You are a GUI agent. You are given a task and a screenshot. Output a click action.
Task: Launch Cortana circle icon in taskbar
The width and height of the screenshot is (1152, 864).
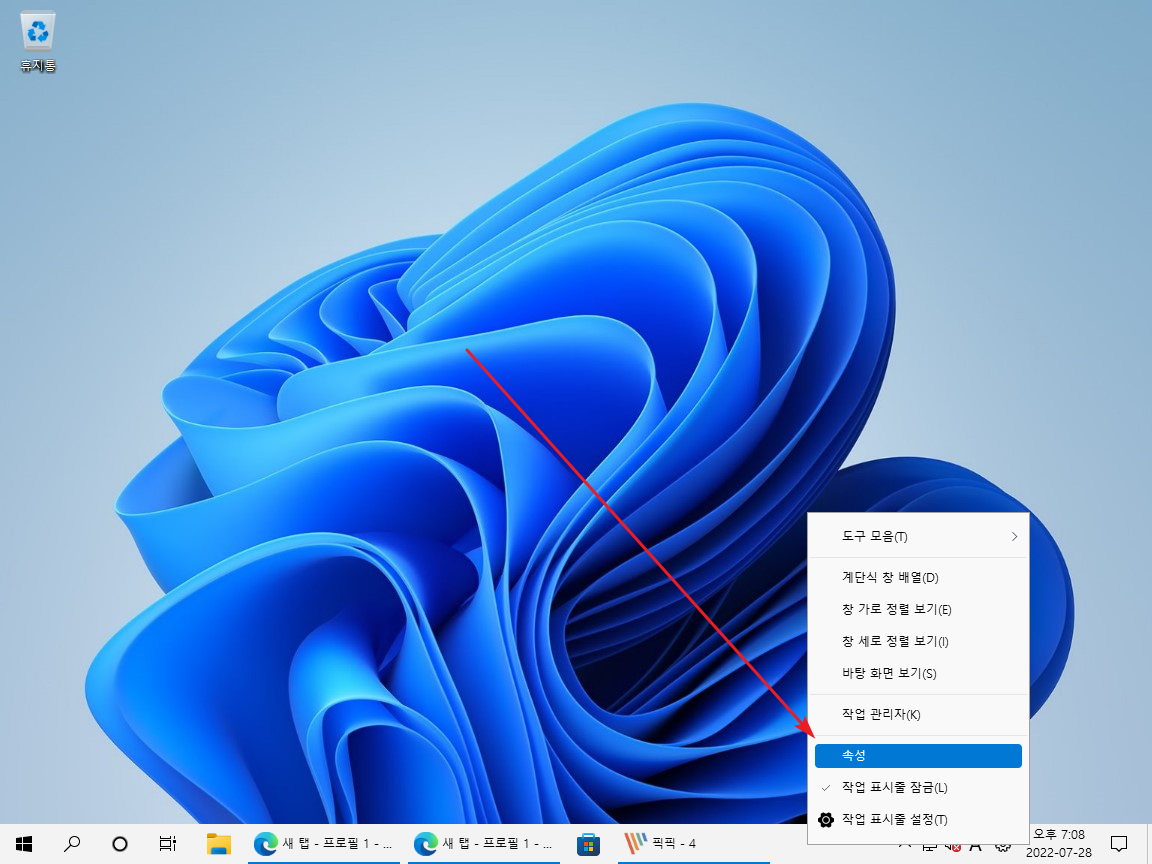click(120, 843)
